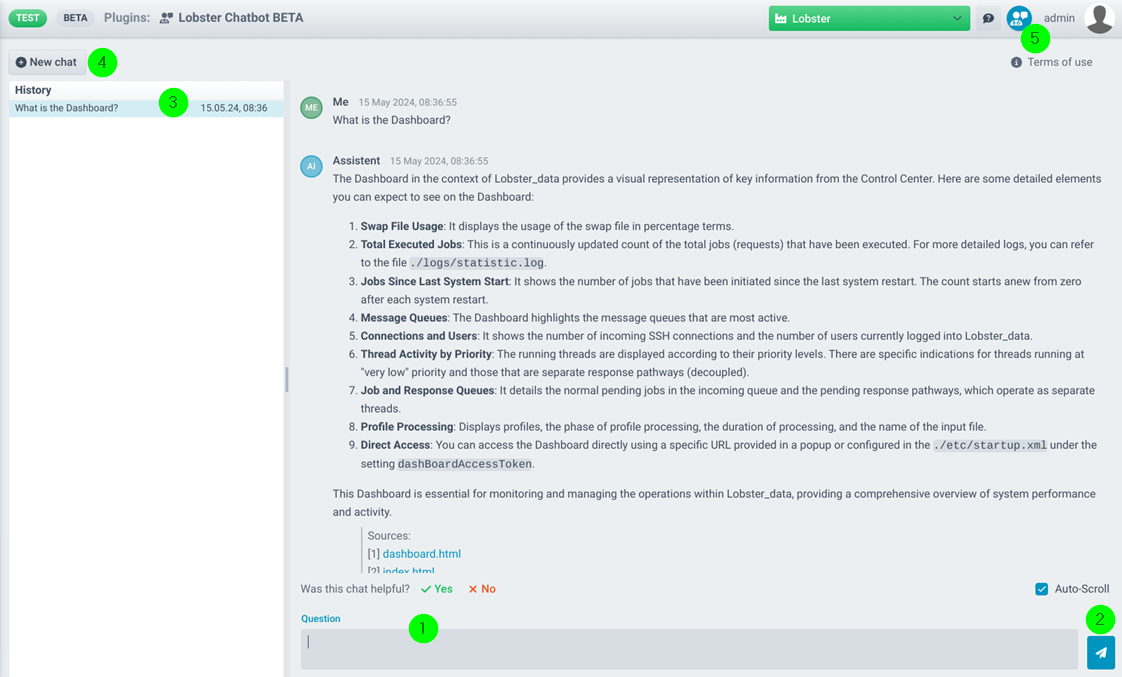
Task: Click the "Lobster Chatbot BETA" title
Action: pyautogui.click(x=240, y=18)
